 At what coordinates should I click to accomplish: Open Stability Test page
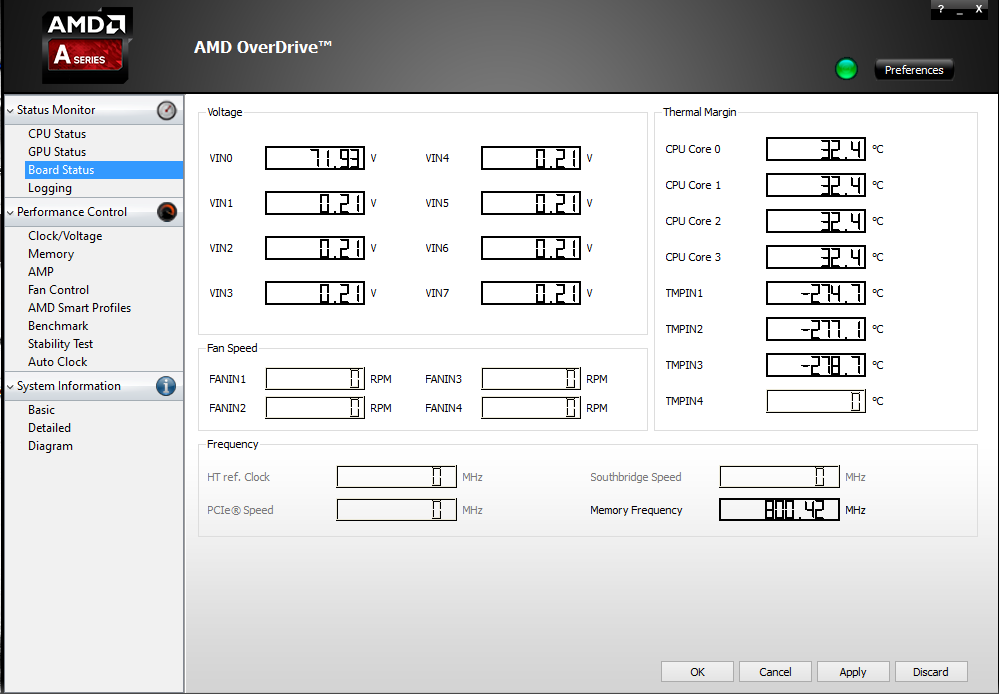(x=61, y=343)
